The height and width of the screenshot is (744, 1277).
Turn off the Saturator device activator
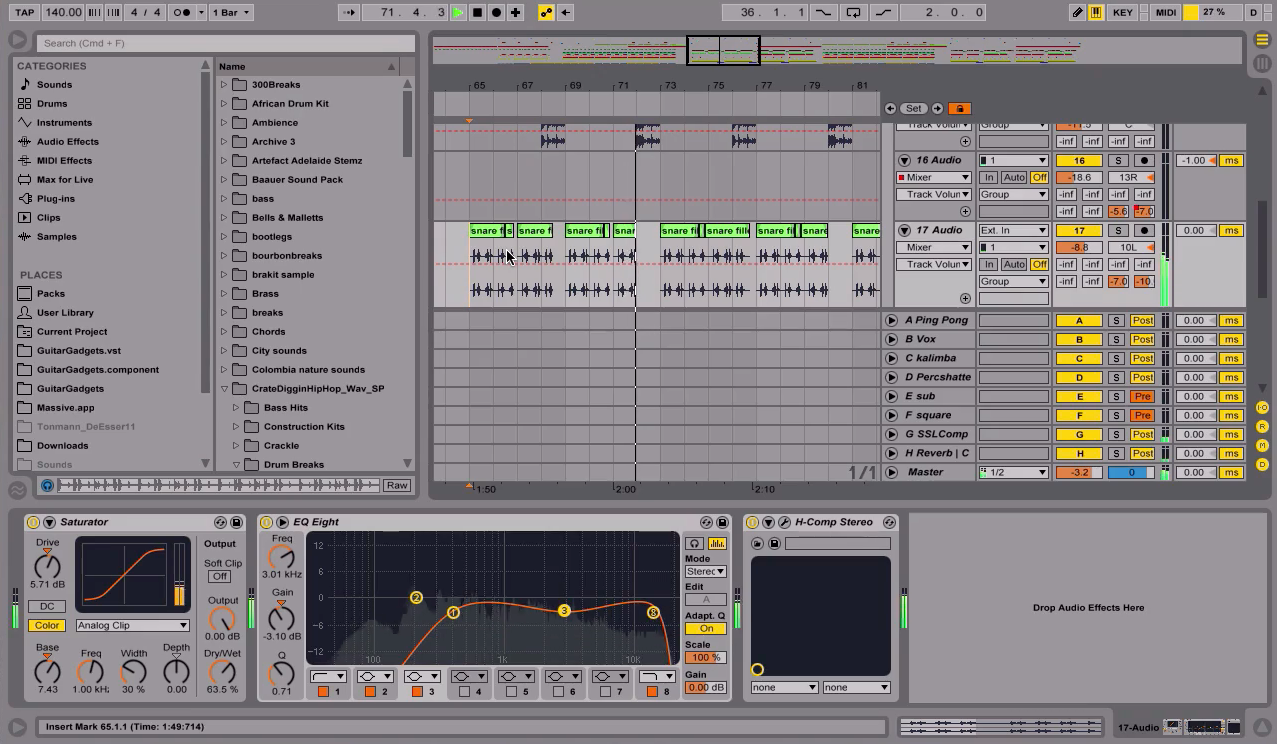[x=33, y=522]
